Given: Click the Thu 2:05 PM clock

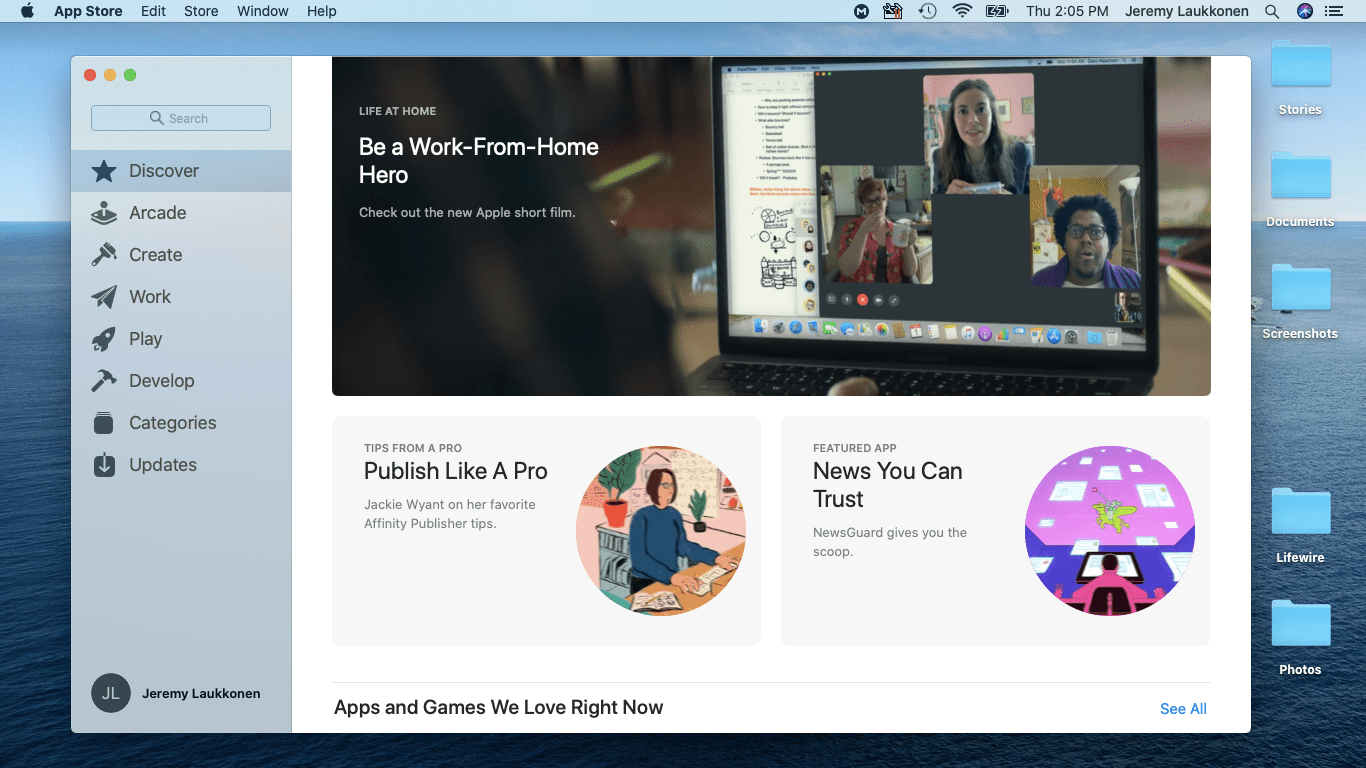Looking at the screenshot, I should [1067, 11].
